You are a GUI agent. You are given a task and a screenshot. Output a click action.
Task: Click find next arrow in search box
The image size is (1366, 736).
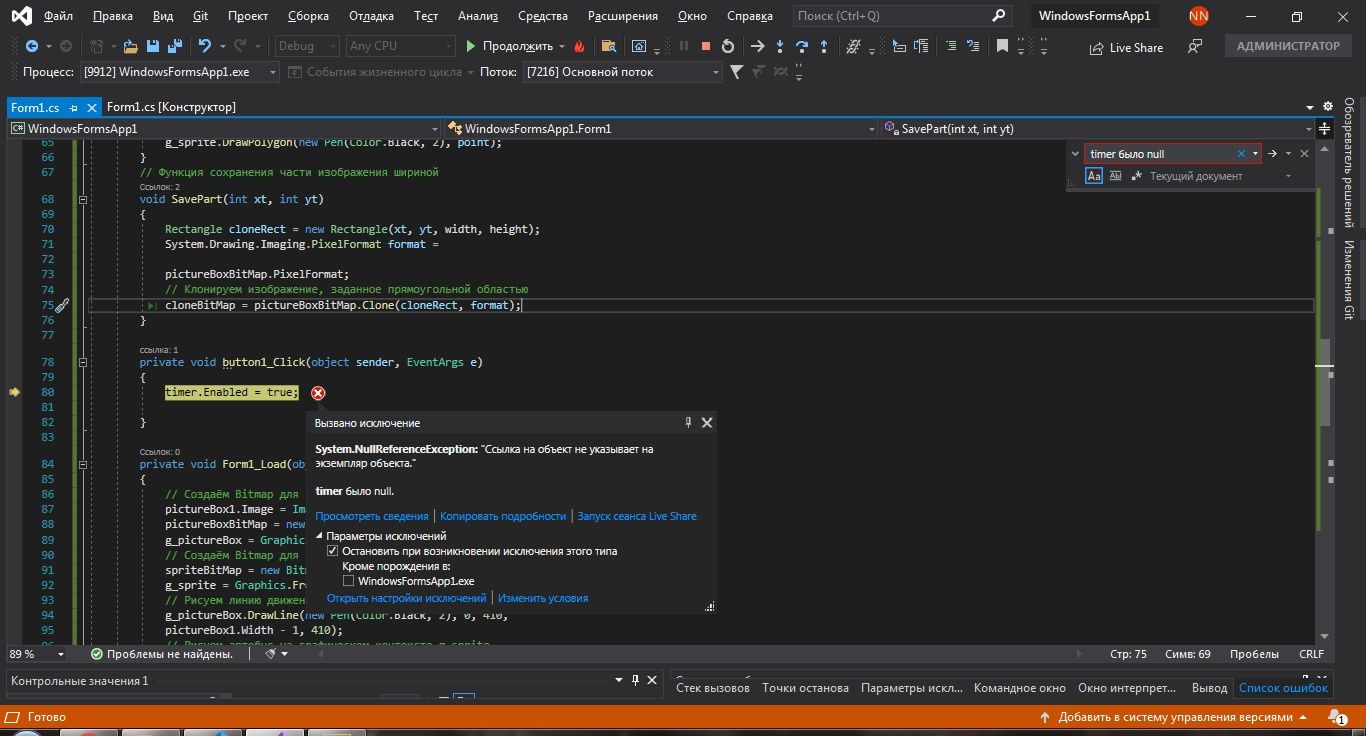1273,154
